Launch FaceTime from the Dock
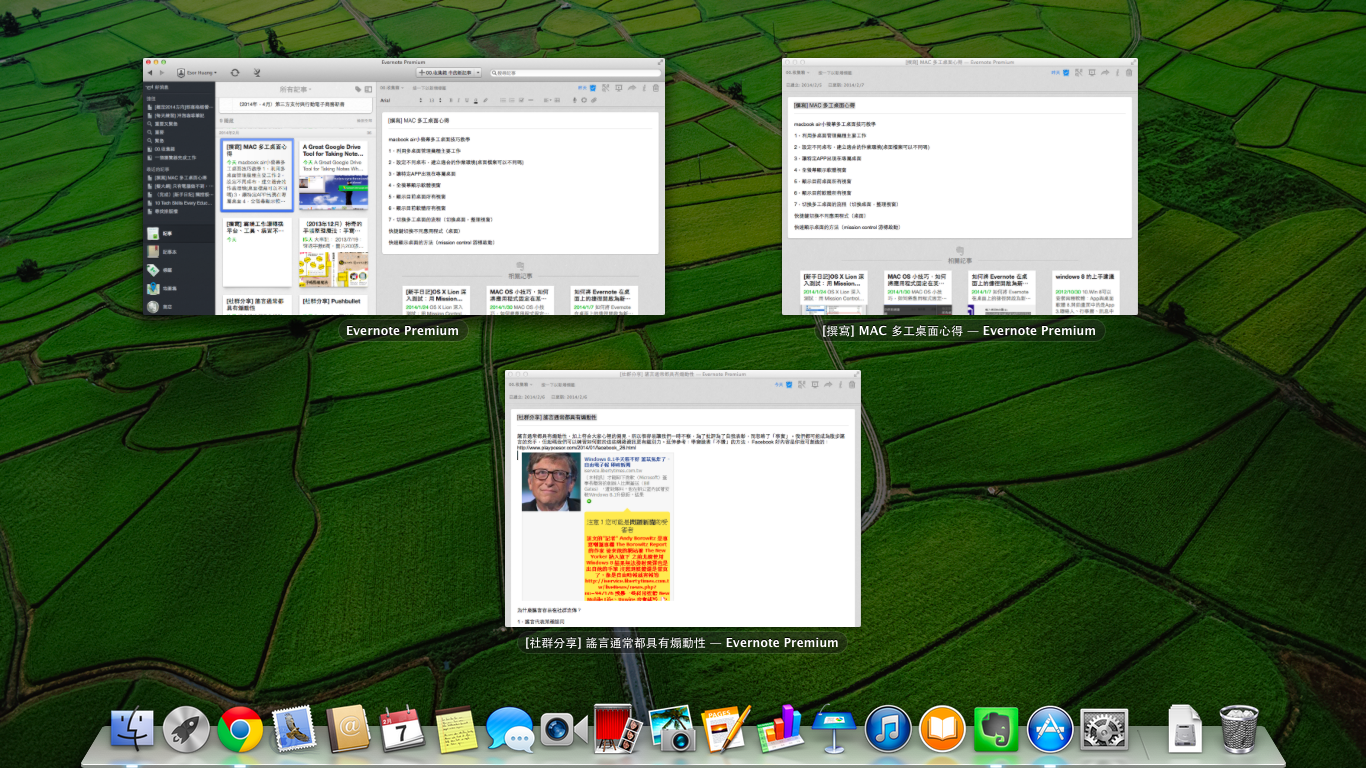Screen dimensions: 1366x768 click(x=564, y=730)
